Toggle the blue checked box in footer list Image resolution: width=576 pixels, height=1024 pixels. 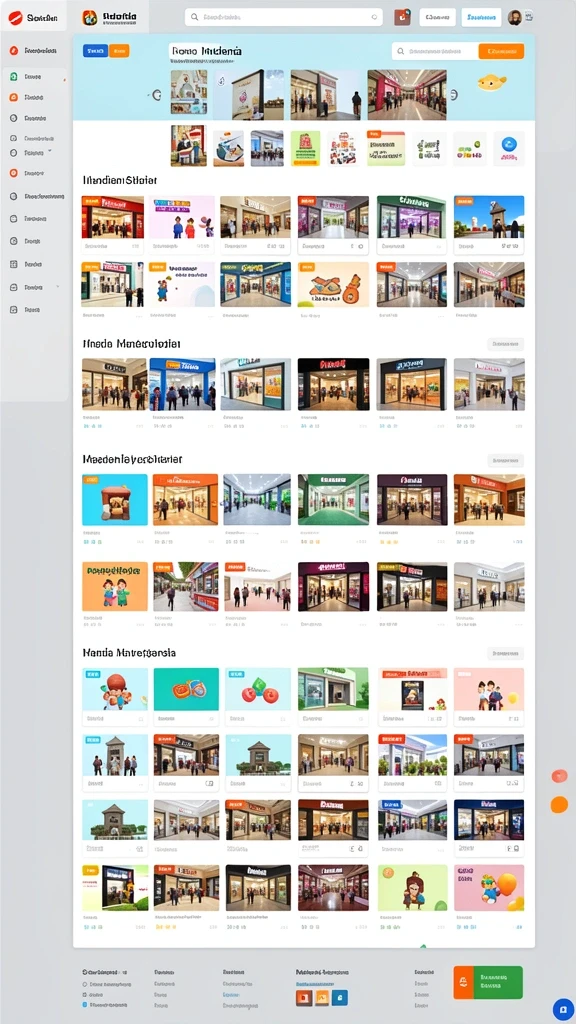[x=85, y=1004]
